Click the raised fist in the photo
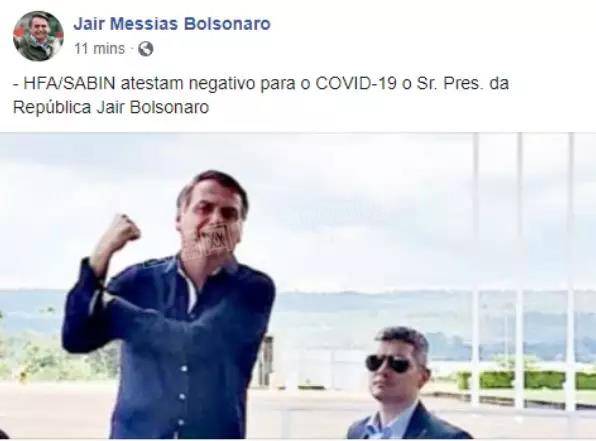 [124, 229]
